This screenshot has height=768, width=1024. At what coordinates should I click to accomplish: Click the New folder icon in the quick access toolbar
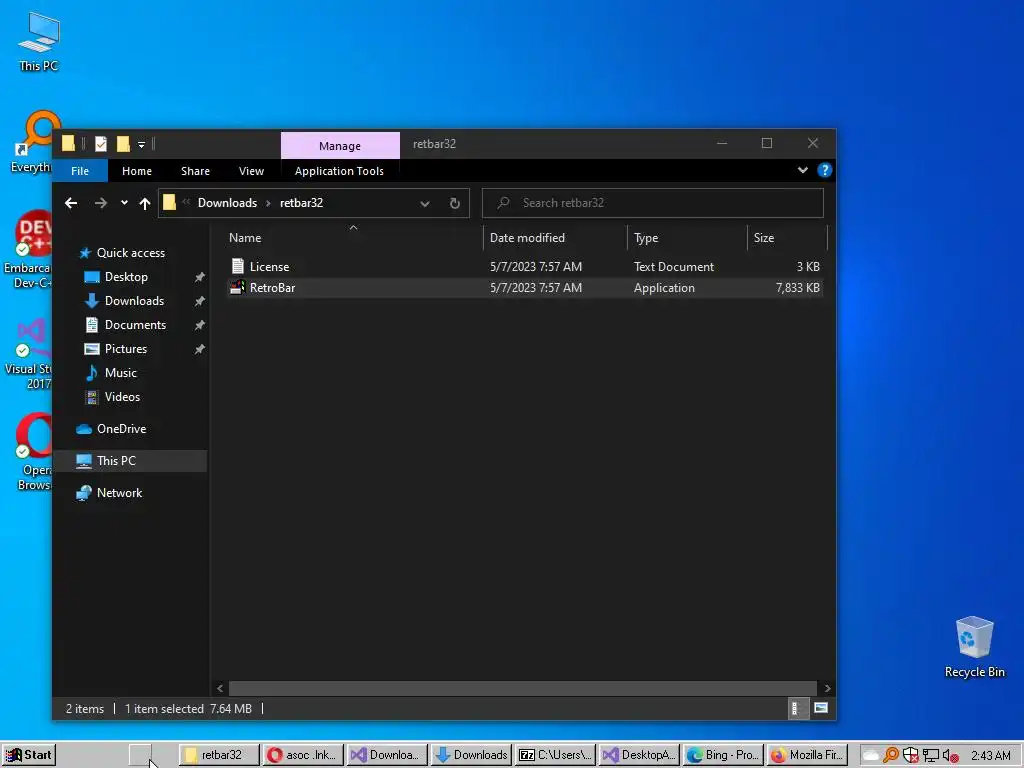tap(123, 144)
